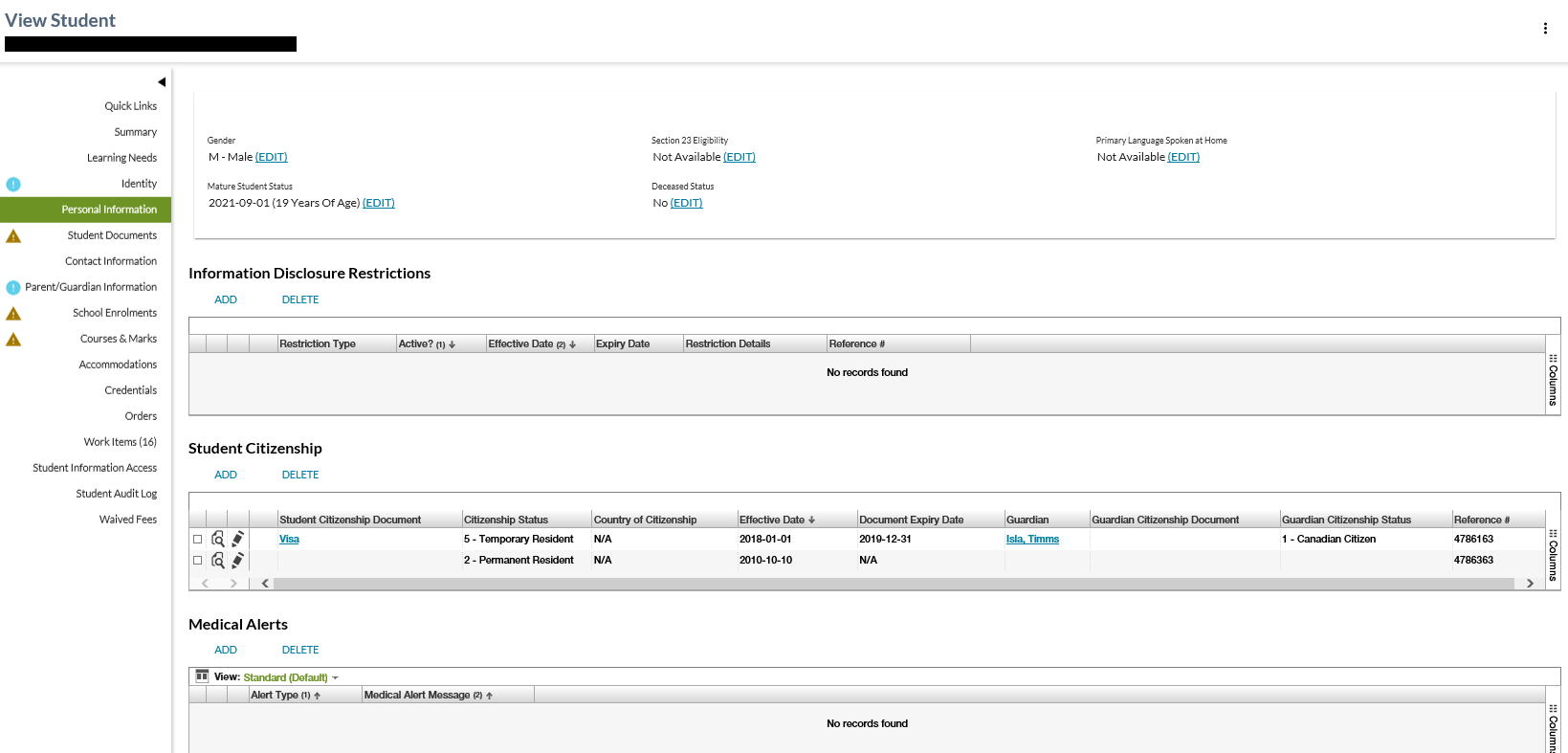Click ADD under Student Citizenship
The image size is (1568, 753).
click(x=226, y=475)
